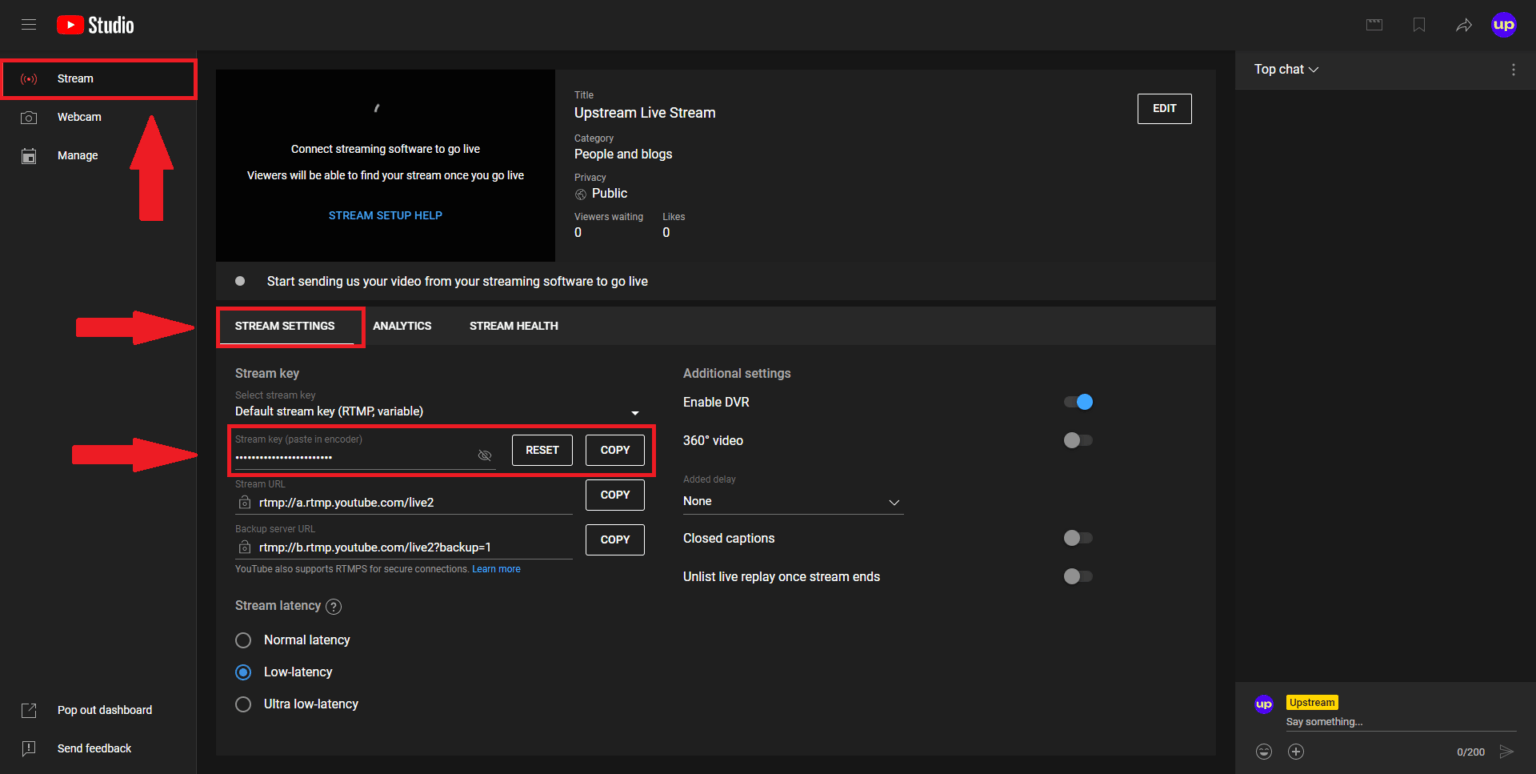Open the Added delay dropdown showing None
This screenshot has width=1536, height=774.
[792, 501]
